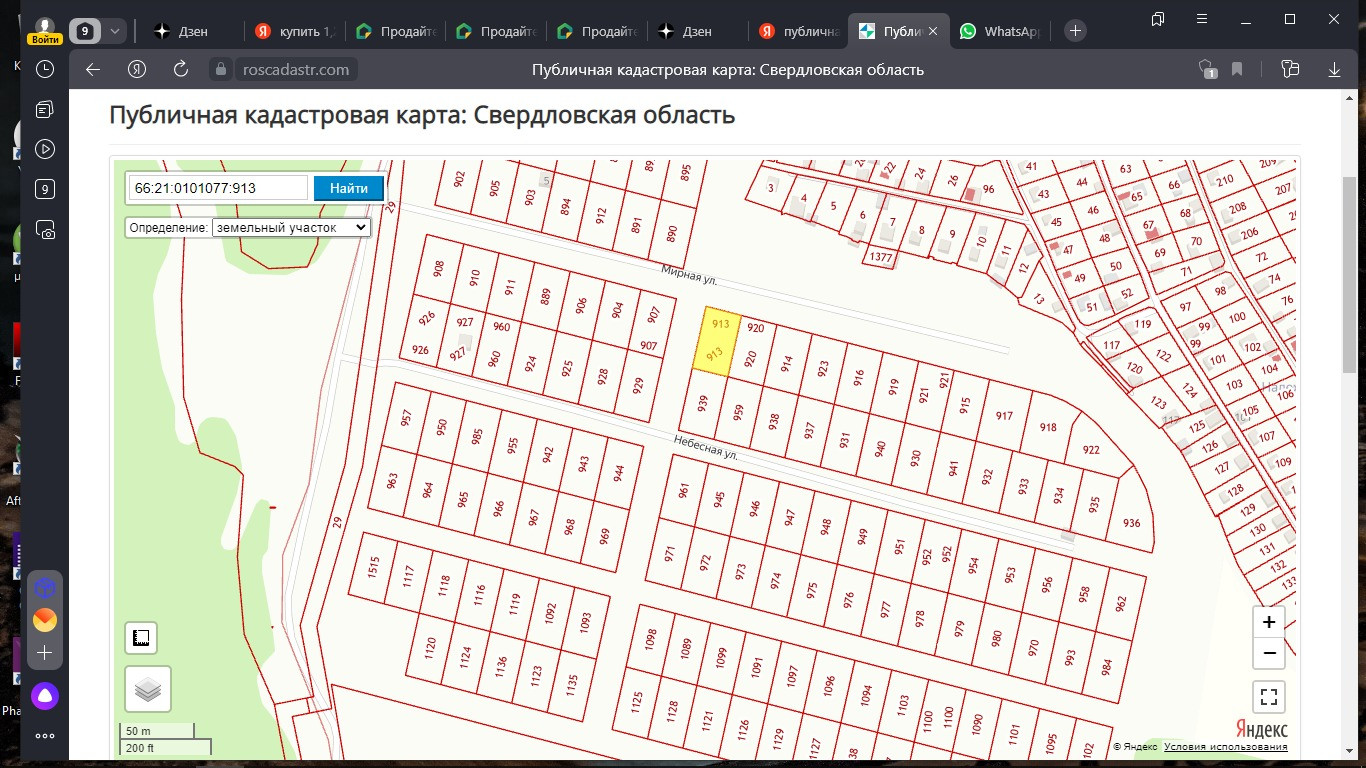The width and height of the screenshot is (1366, 768).
Task: Switch to the 'купить' Yandex search tab
Action: tap(295, 31)
